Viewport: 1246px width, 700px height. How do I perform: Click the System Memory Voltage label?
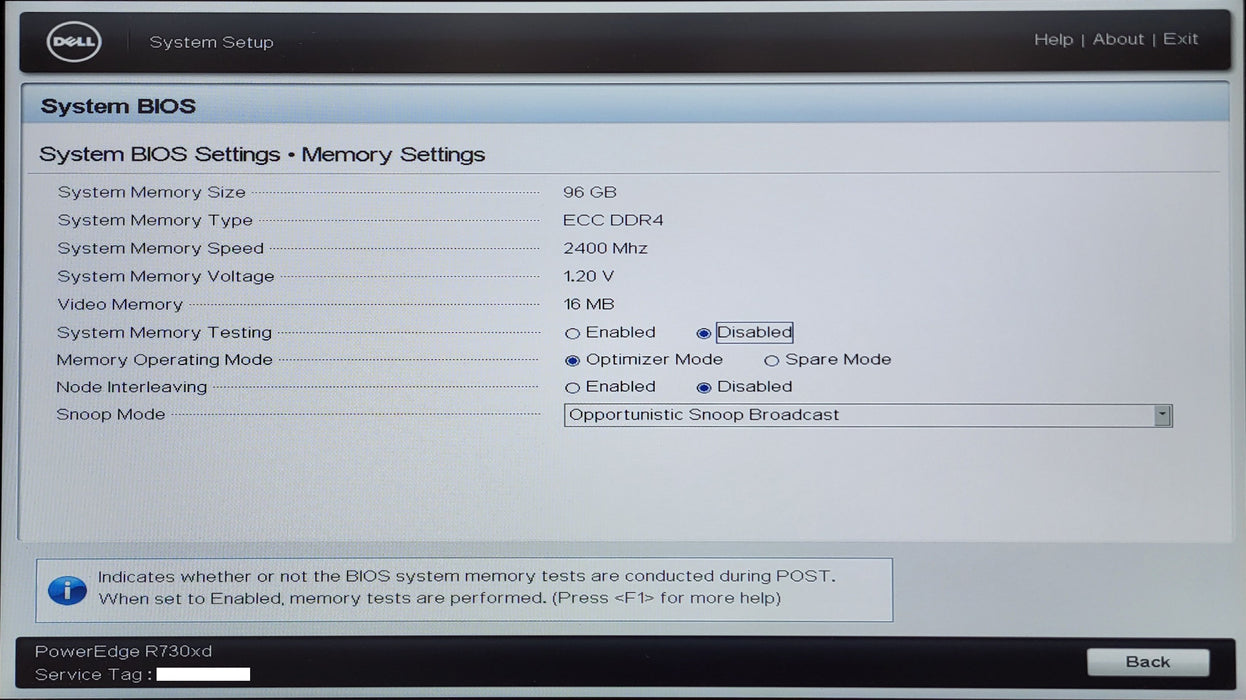coord(165,276)
